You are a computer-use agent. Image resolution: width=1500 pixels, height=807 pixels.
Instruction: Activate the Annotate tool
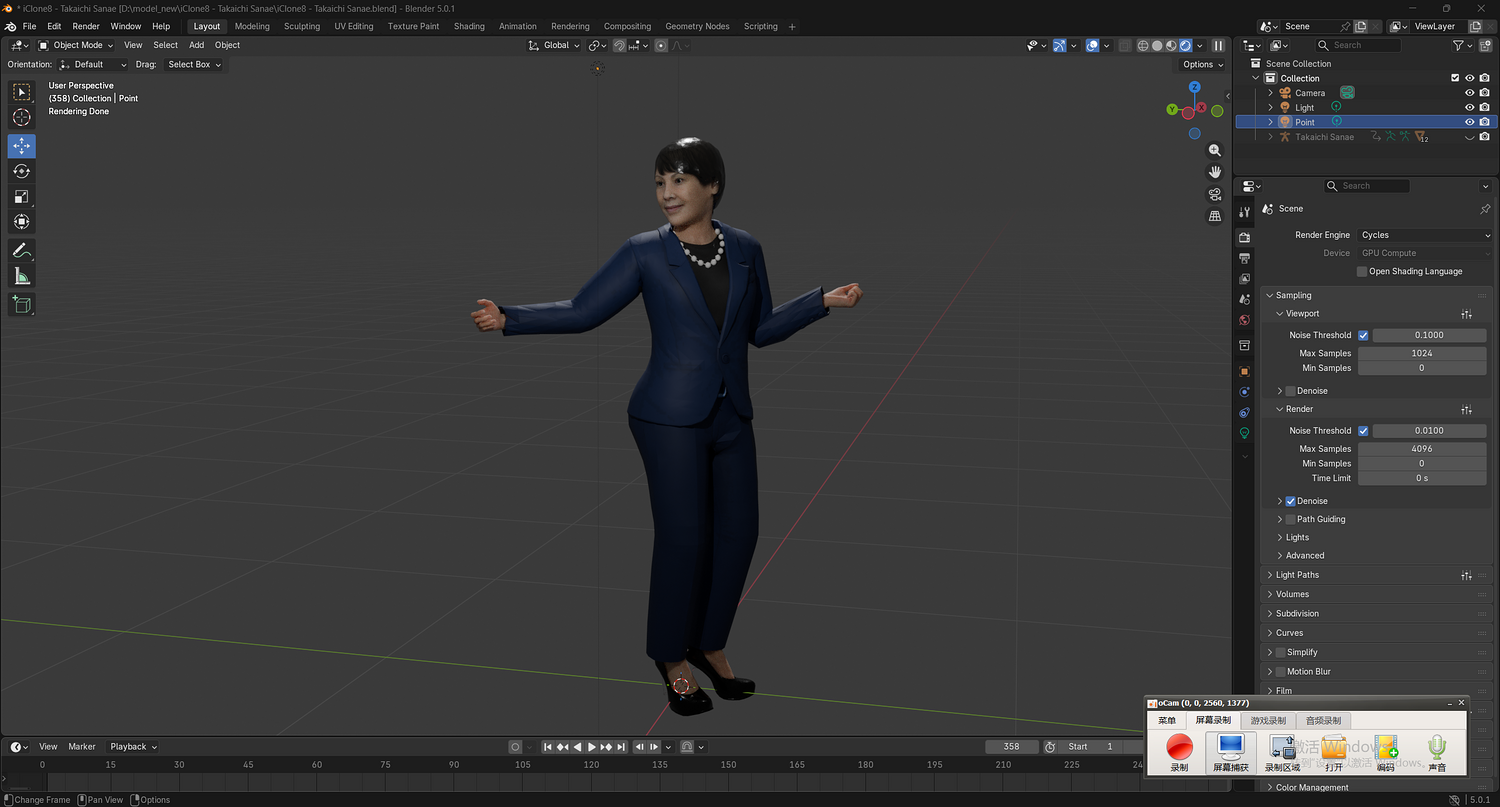[x=22, y=250]
